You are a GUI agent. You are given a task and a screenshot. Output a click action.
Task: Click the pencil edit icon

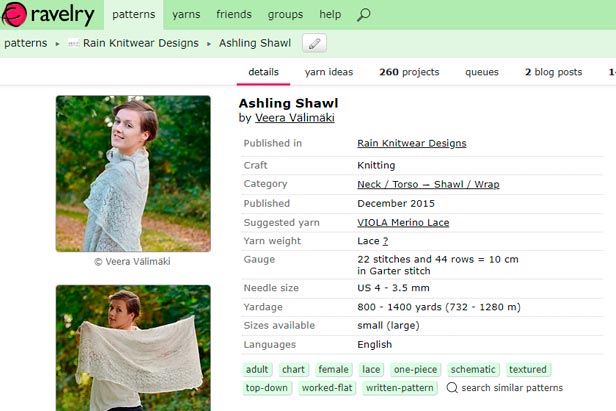(x=314, y=43)
